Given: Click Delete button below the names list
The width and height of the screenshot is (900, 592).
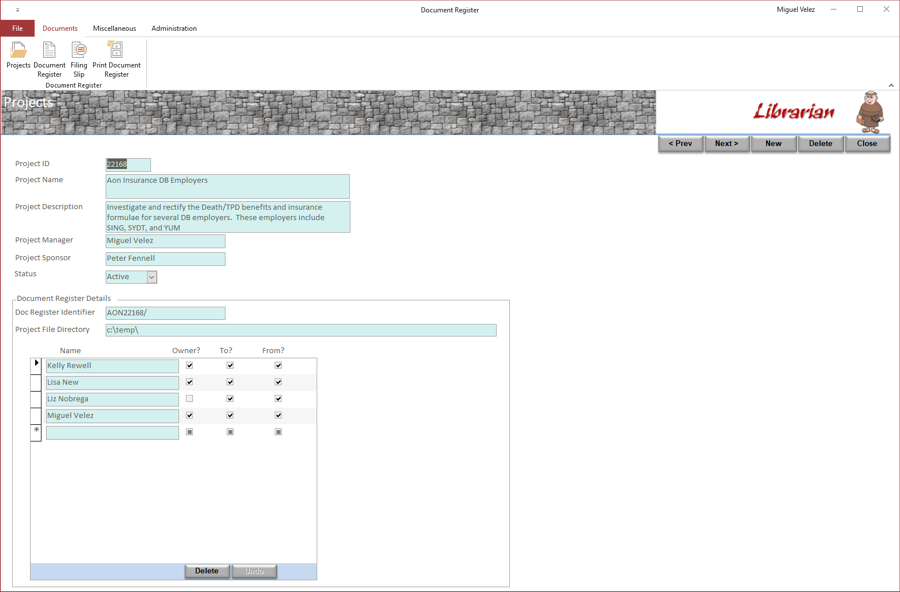Looking at the screenshot, I should point(207,571).
